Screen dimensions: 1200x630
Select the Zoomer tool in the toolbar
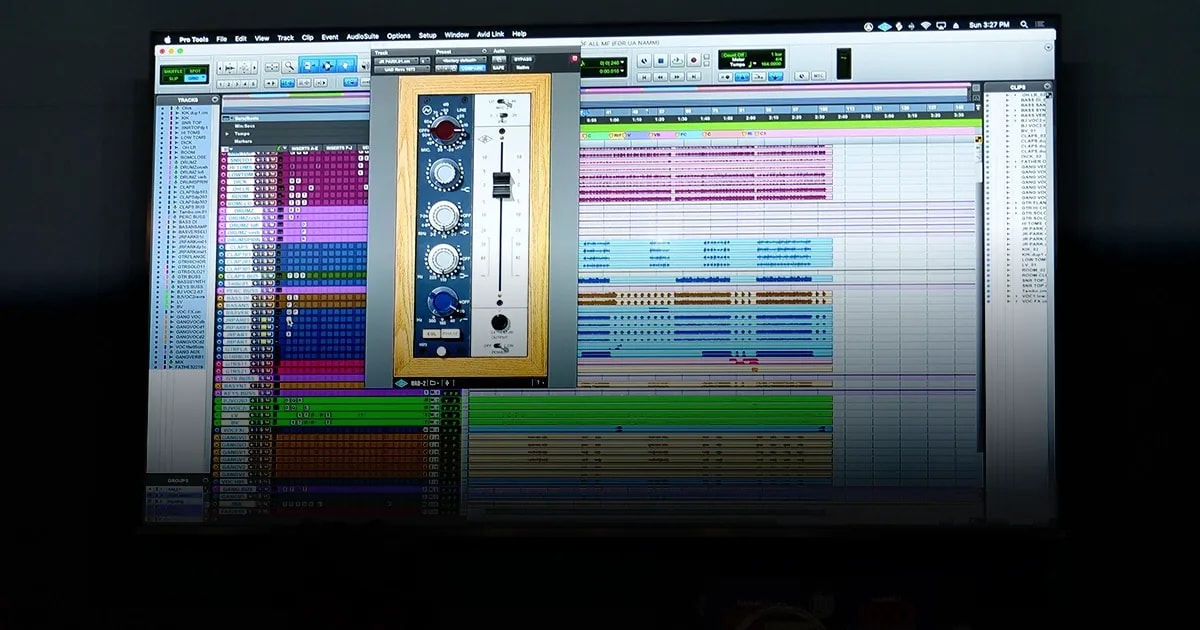[289, 66]
